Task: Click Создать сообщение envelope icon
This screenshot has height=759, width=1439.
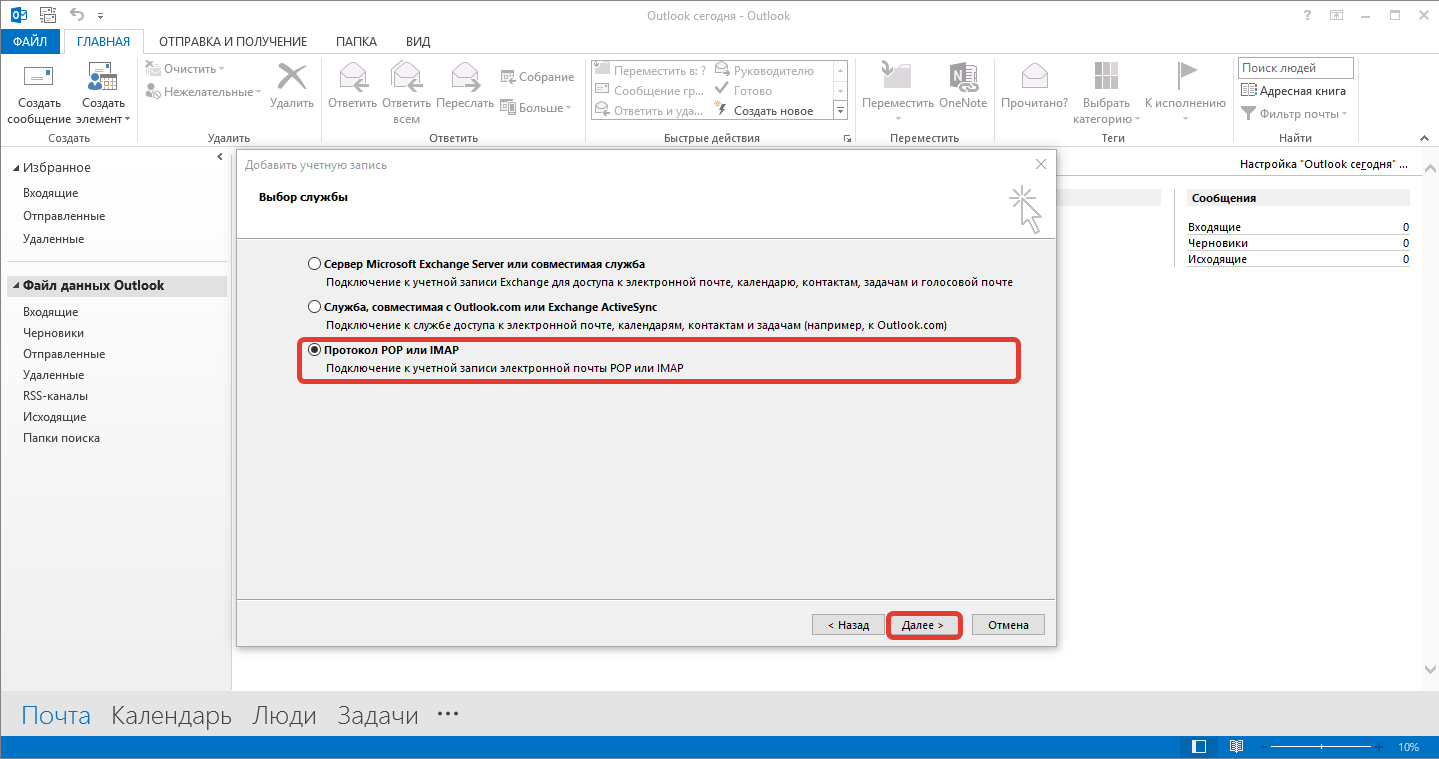Action: (x=39, y=76)
